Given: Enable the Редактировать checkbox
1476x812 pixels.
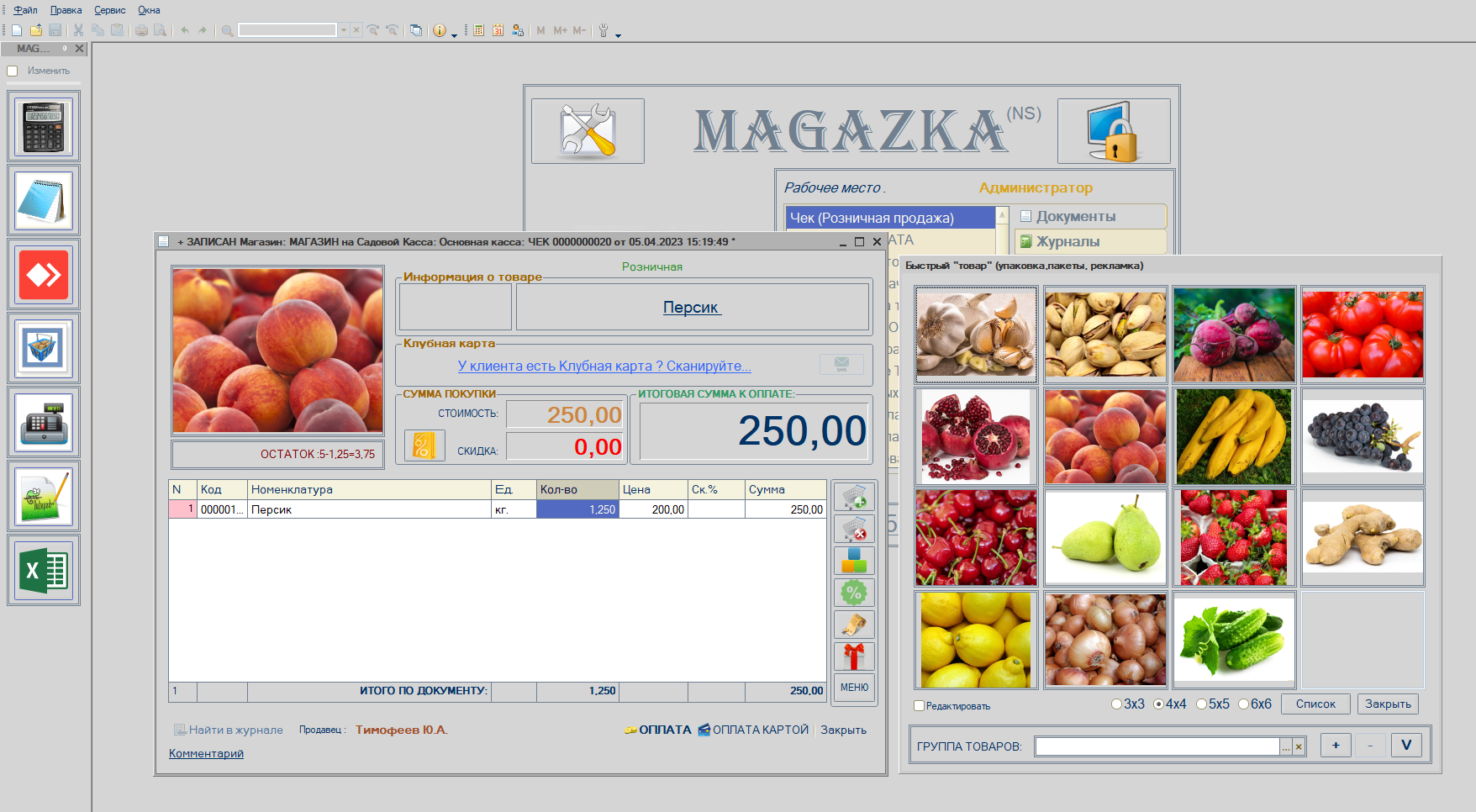Looking at the screenshot, I should coord(919,706).
